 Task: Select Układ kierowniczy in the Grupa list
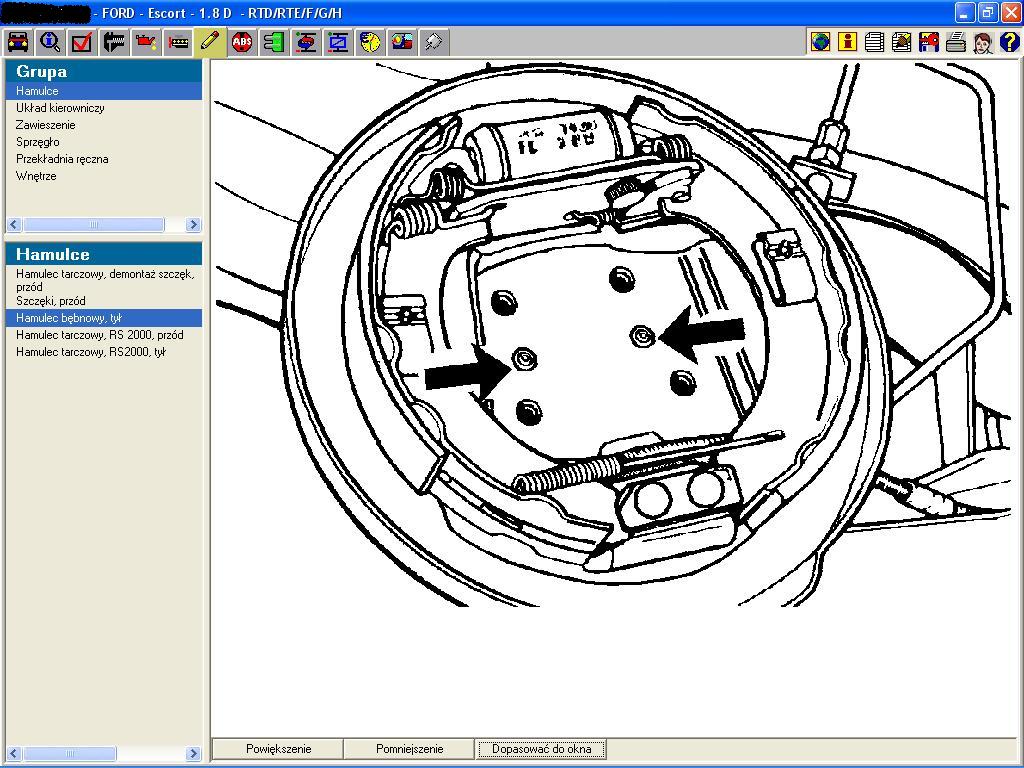click(60, 108)
